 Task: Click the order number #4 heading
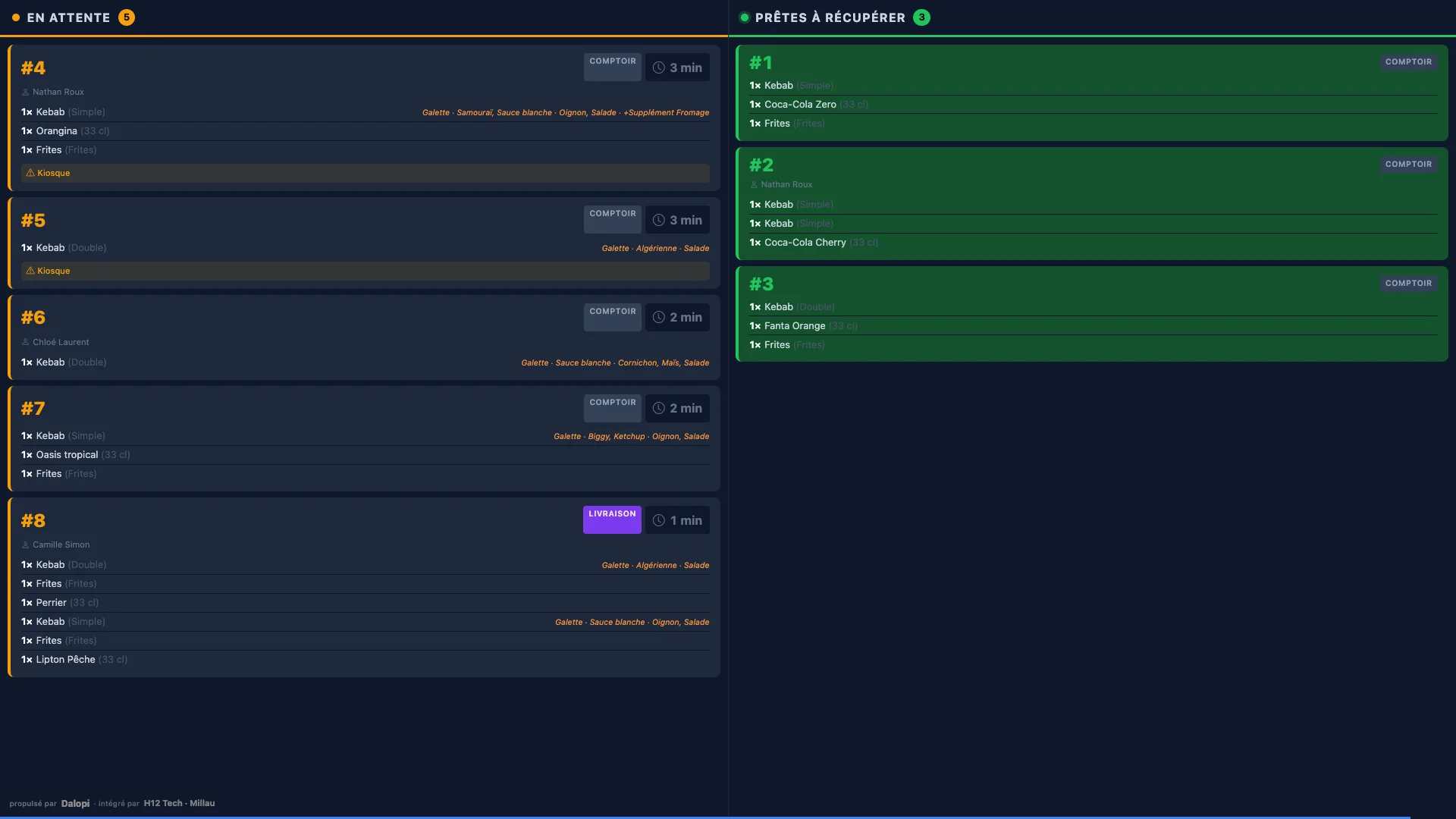click(x=33, y=68)
